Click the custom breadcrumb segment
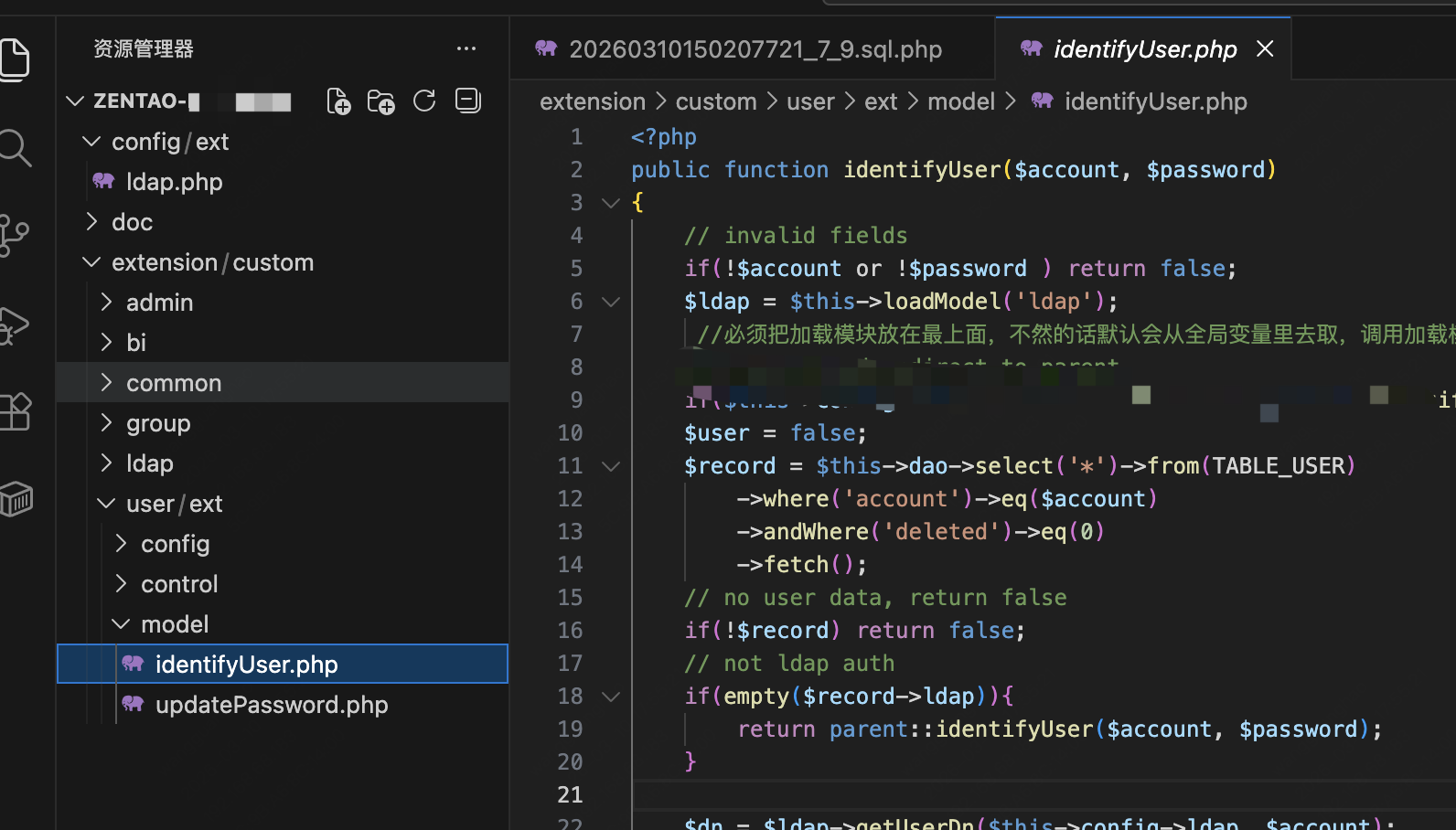Screen dimensions: 1456x830 (715, 101)
